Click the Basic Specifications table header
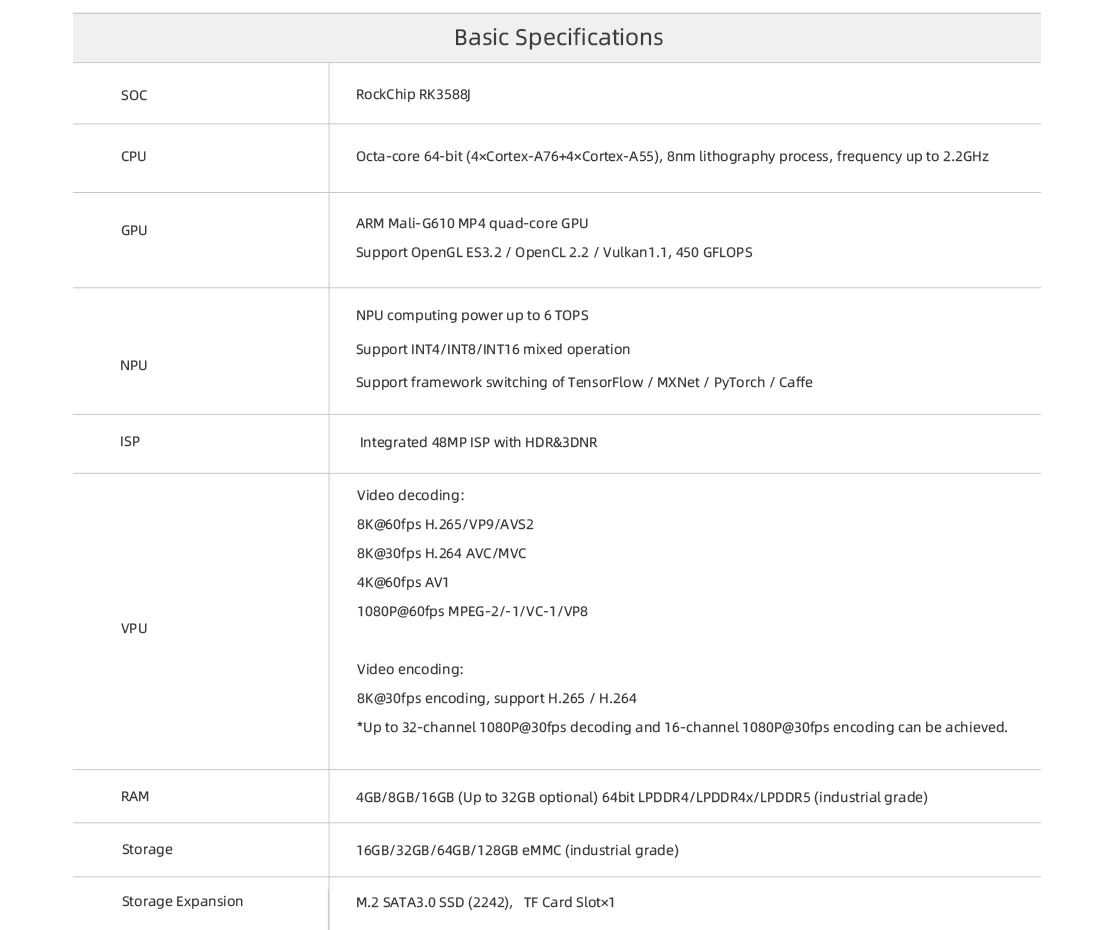 tap(557, 38)
